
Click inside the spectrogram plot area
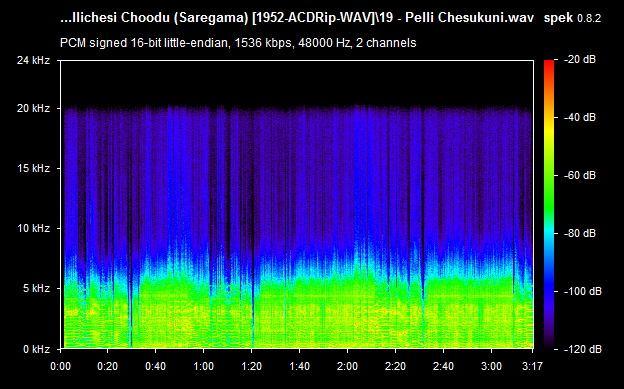297,205
